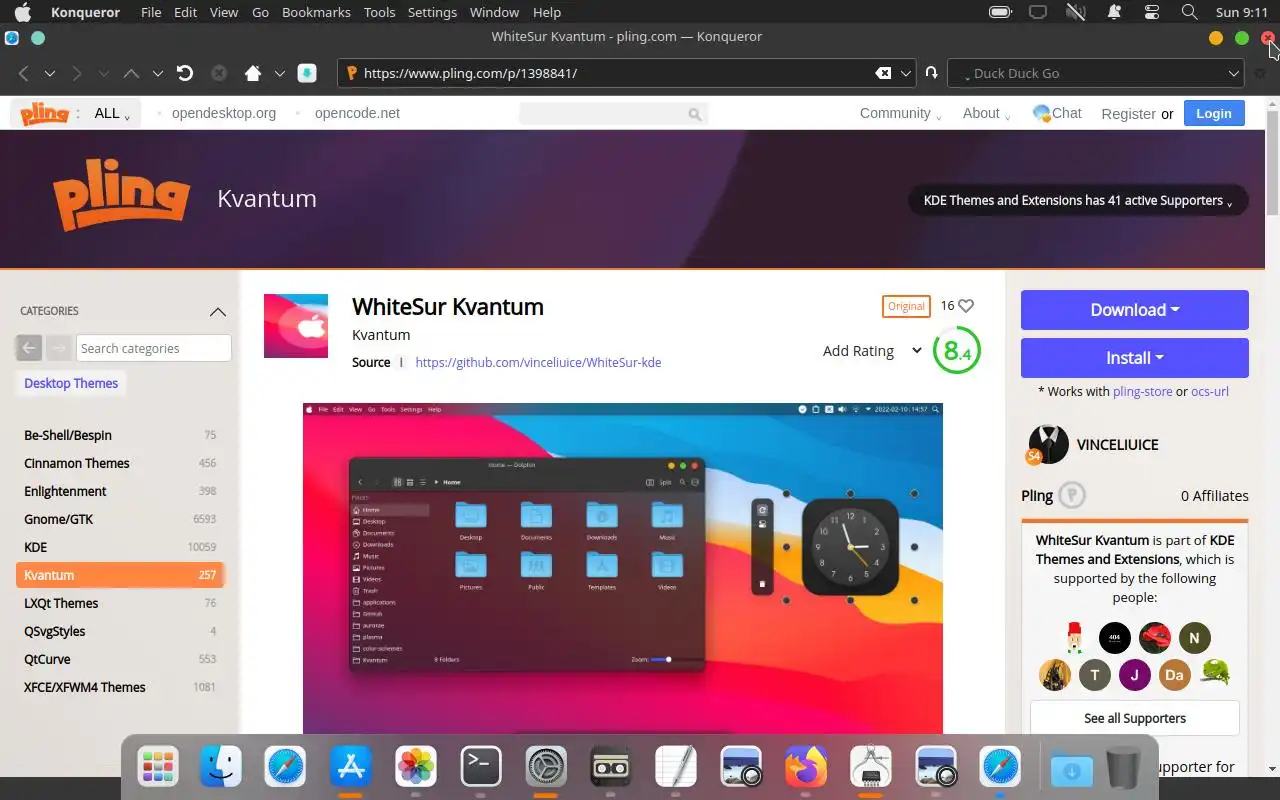Click the Pling logo in the site header

pos(45,113)
